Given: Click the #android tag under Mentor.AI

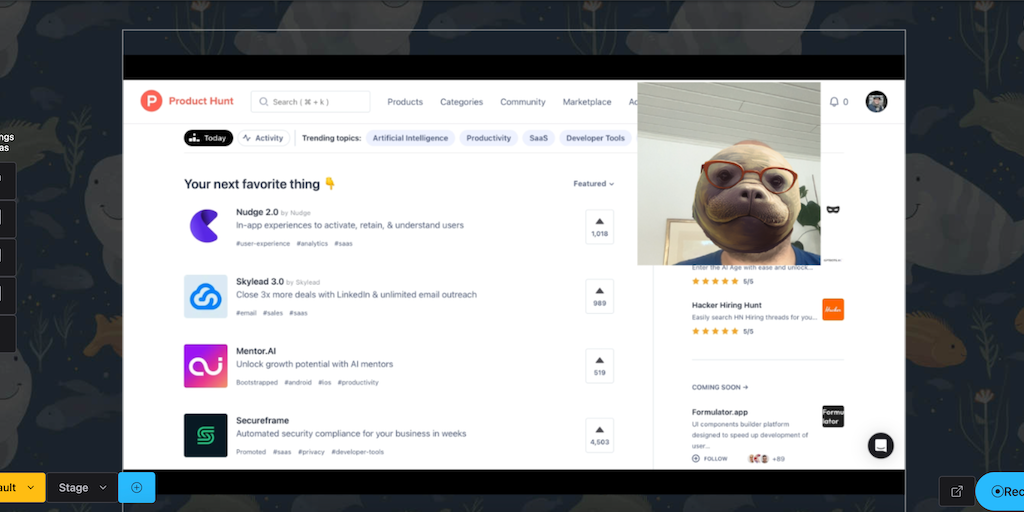Looking at the screenshot, I should tap(298, 383).
